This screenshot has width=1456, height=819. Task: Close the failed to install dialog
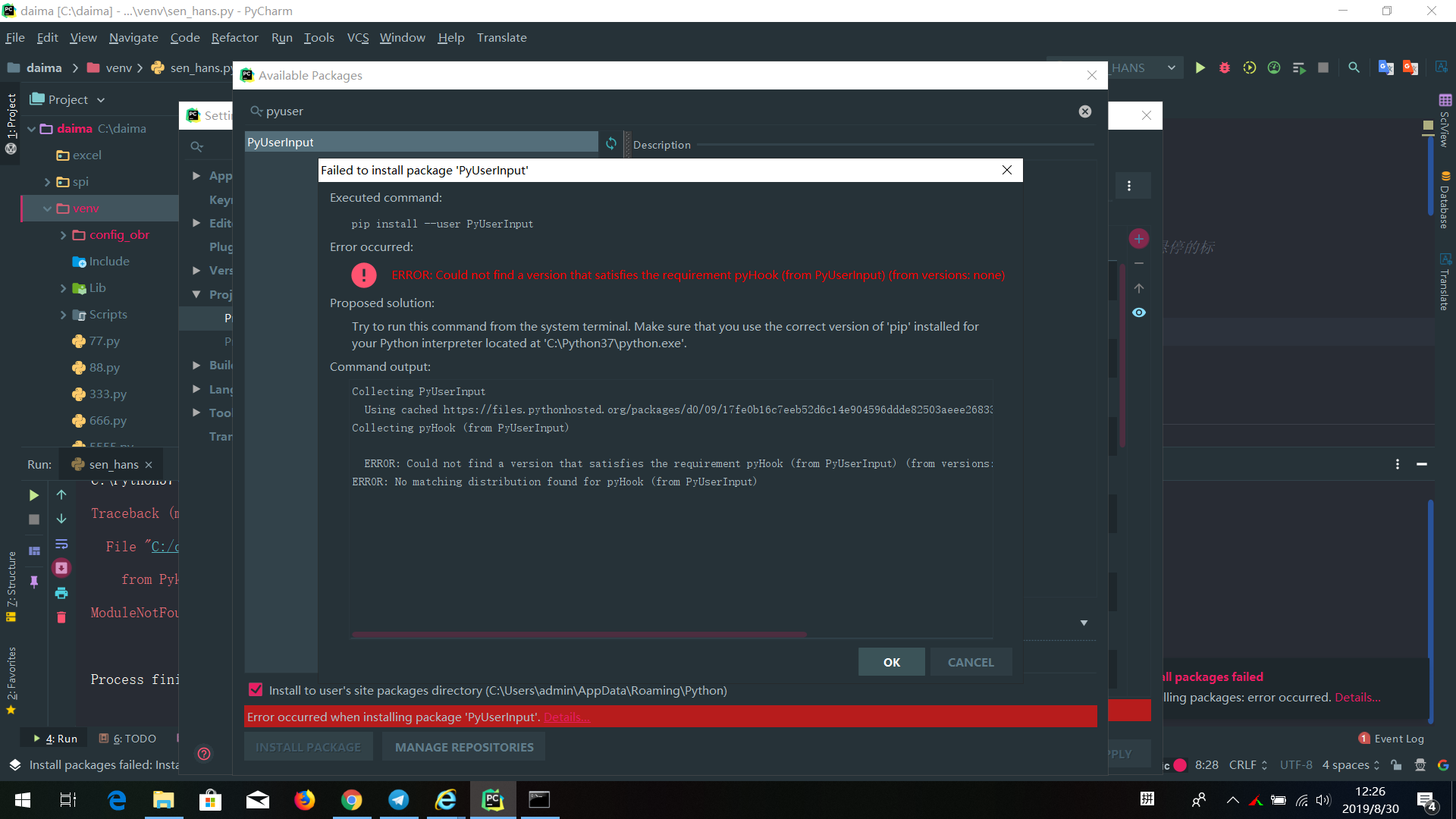[1007, 170]
